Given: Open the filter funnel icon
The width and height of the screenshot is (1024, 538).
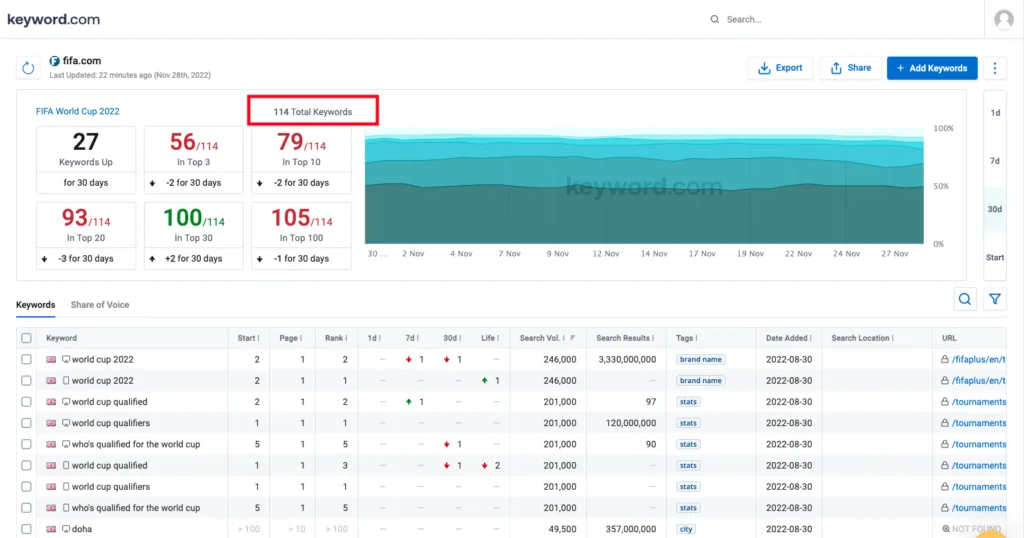Looking at the screenshot, I should [x=995, y=299].
